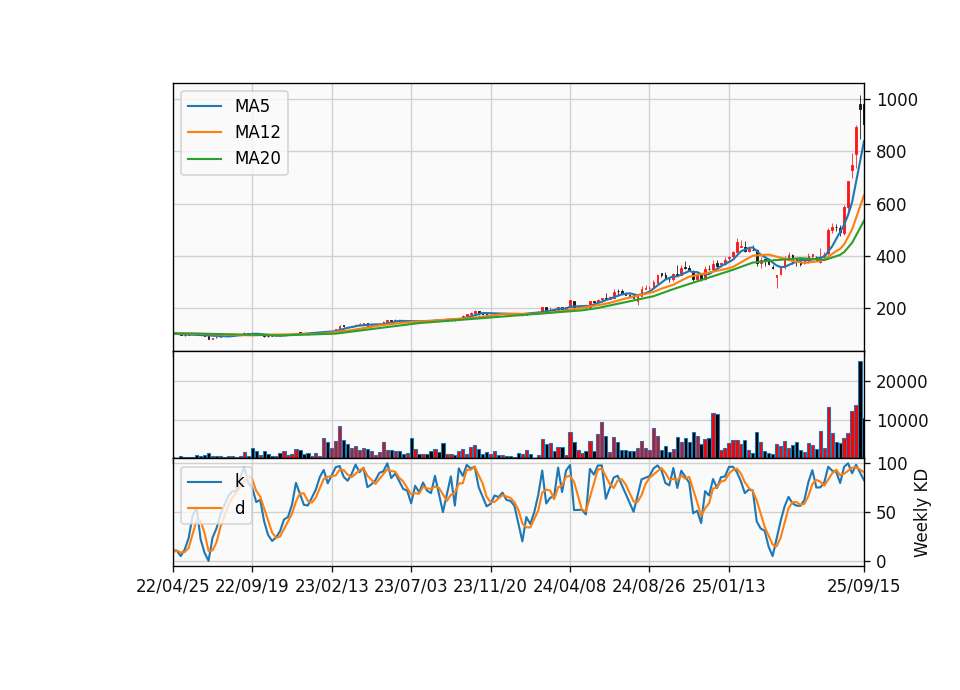Click the MA20 legend entry
The height and width of the screenshot is (690, 960).
pyautogui.click(x=233, y=158)
